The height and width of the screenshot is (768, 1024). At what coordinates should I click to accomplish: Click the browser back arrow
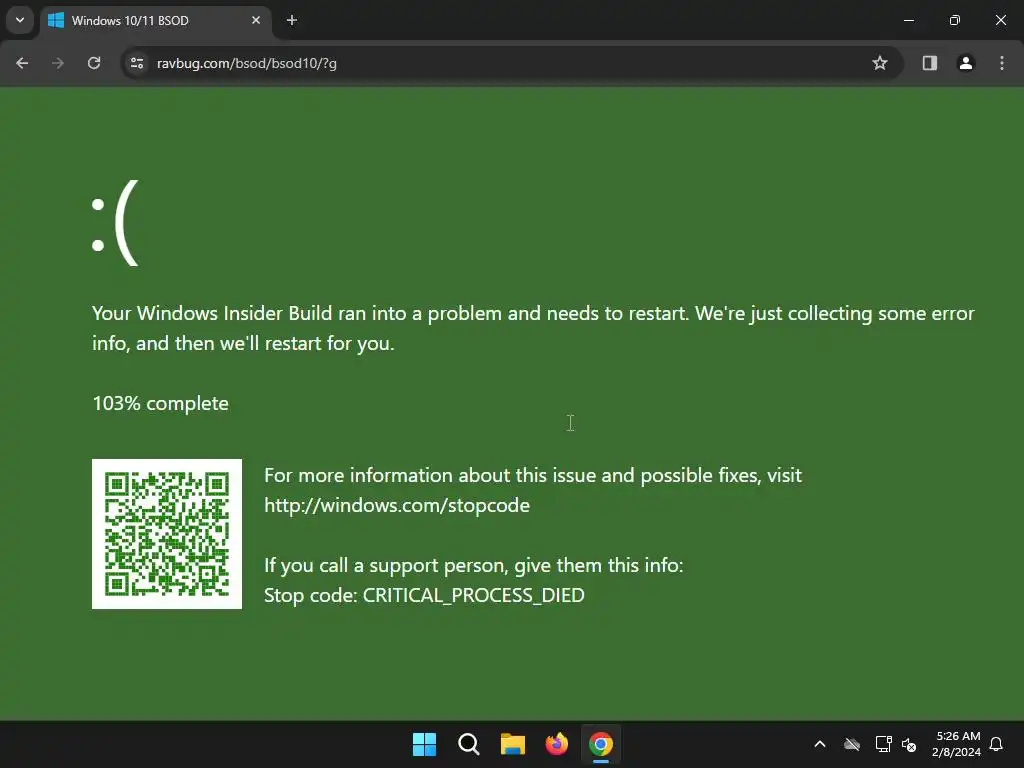tap(22, 63)
